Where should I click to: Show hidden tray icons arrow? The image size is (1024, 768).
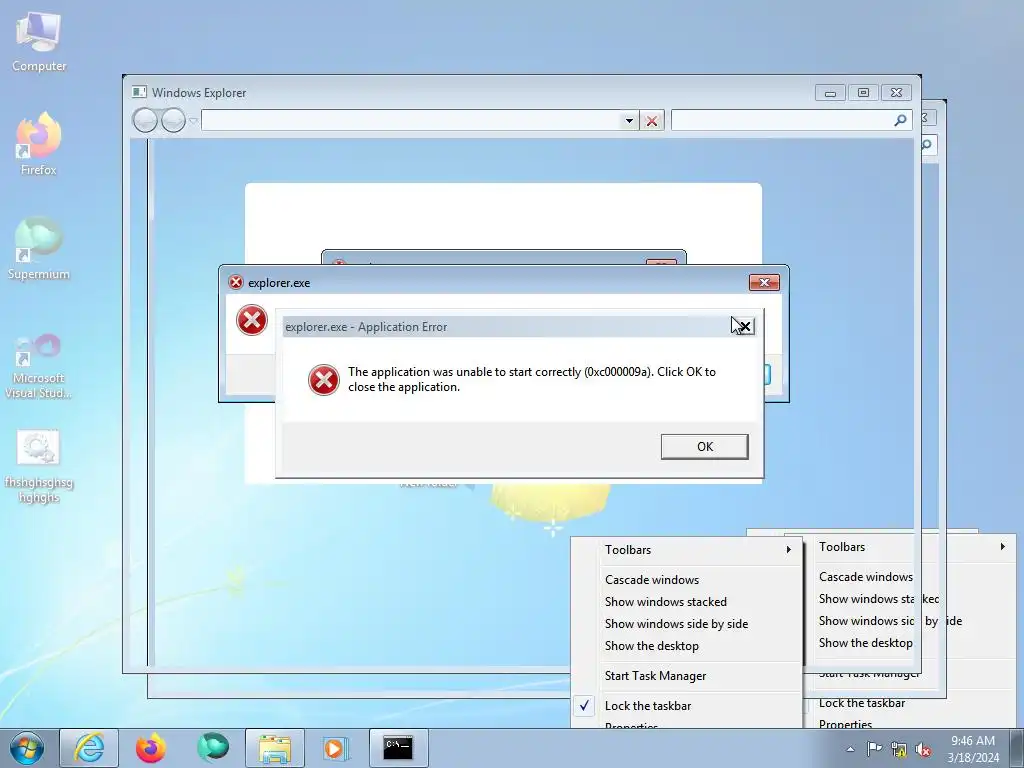click(x=850, y=749)
